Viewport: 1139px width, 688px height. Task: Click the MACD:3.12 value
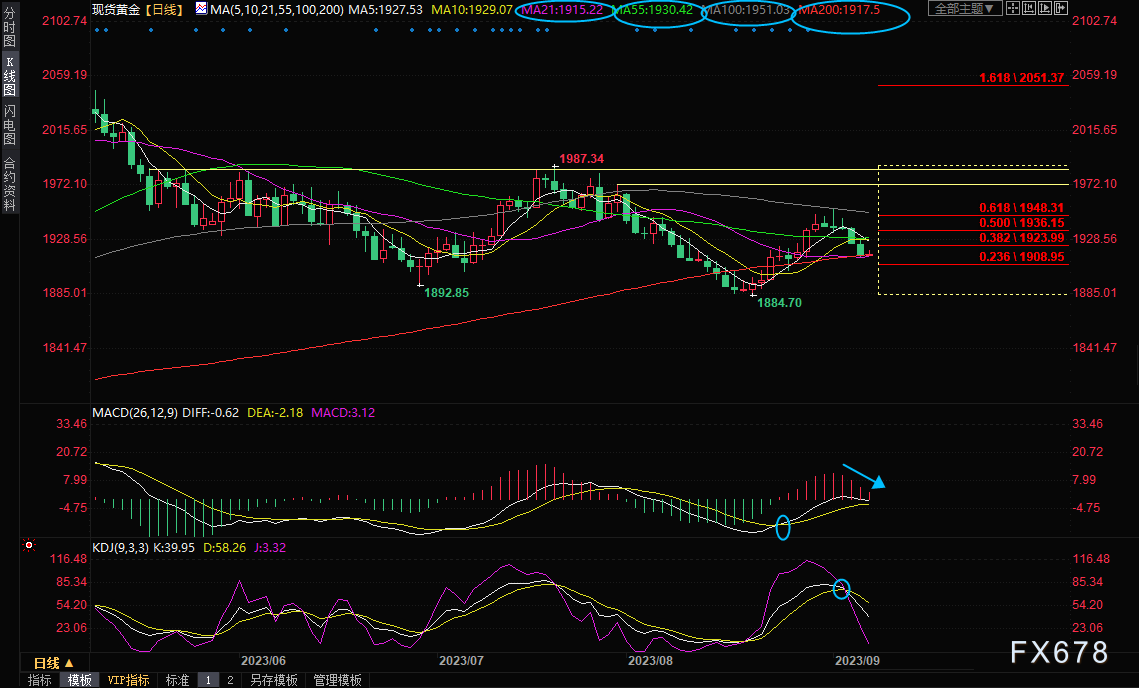[x=343, y=413]
